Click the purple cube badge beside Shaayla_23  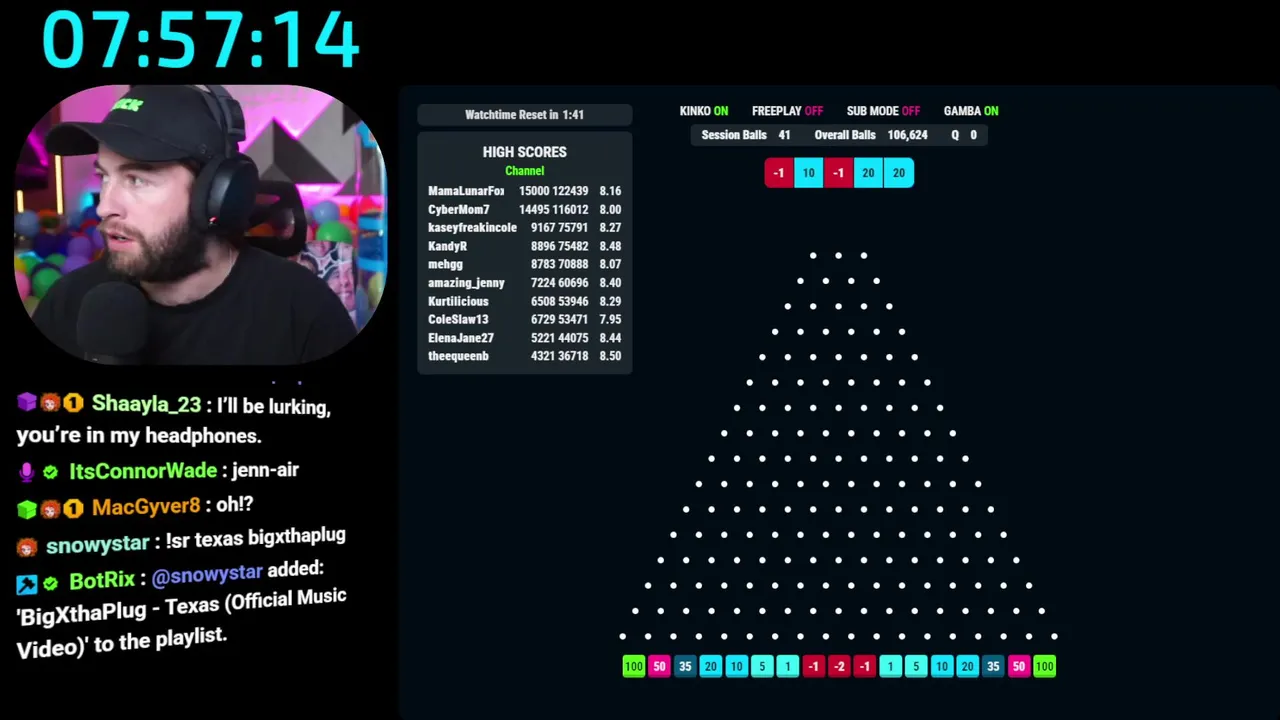pyautogui.click(x=27, y=403)
